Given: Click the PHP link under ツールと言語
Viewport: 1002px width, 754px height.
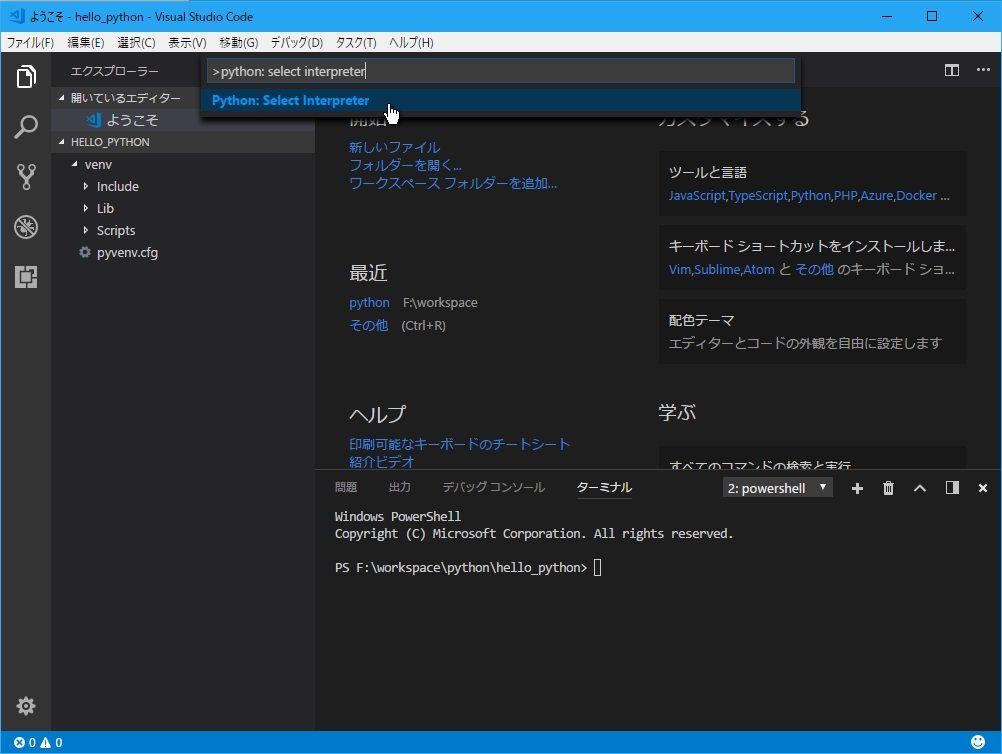Looking at the screenshot, I should (845, 196).
